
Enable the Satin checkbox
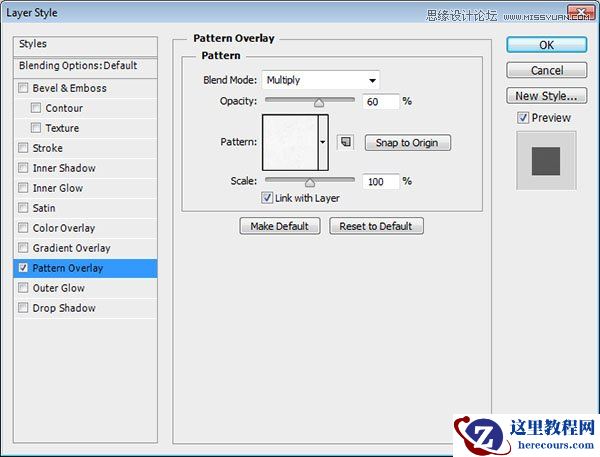23,208
